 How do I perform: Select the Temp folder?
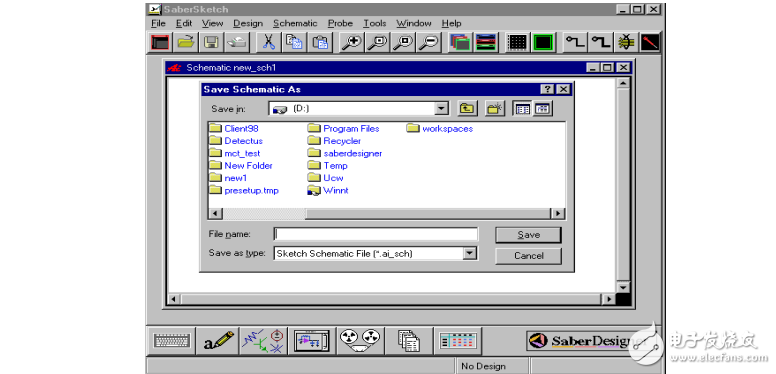coord(328,166)
